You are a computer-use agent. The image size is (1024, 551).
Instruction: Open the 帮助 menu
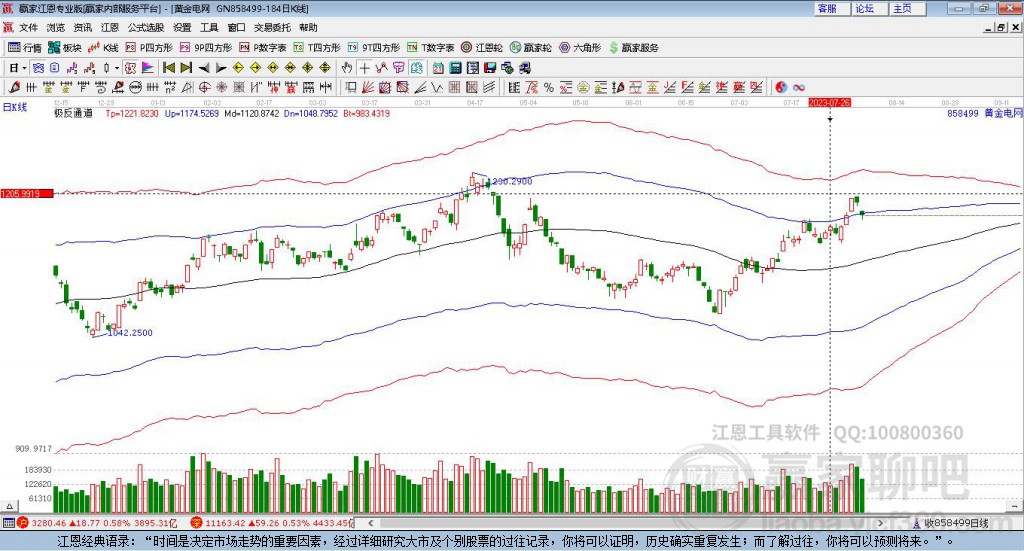click(308, 27)
